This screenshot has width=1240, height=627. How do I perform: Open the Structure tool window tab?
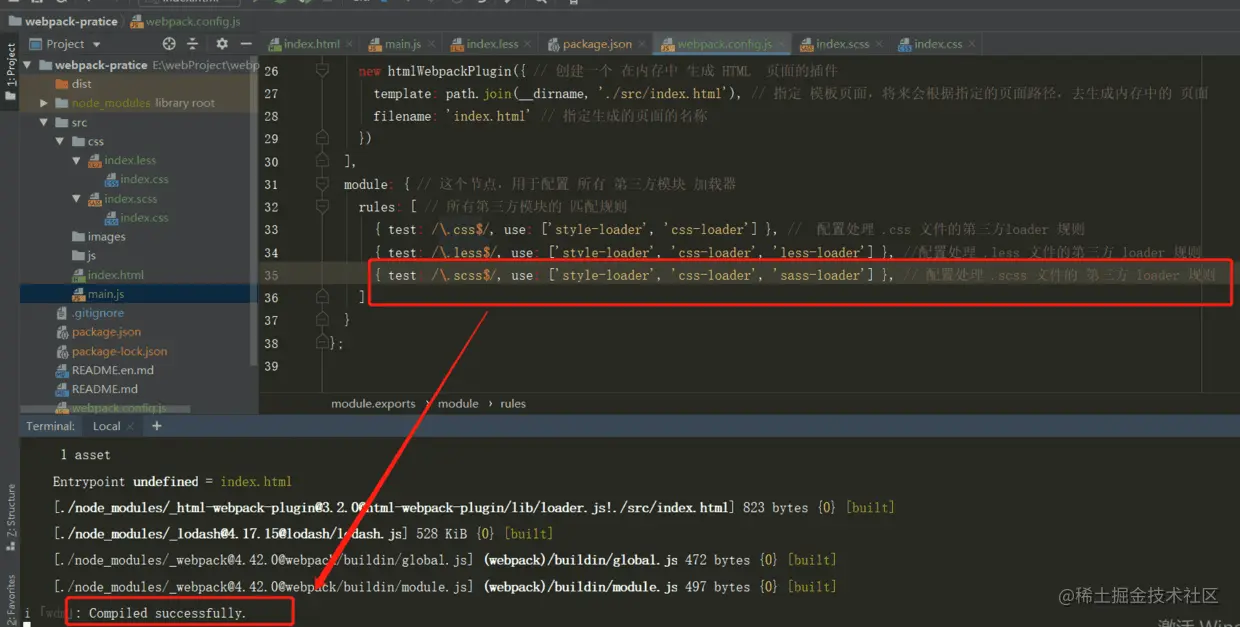[x=10, y=517]
